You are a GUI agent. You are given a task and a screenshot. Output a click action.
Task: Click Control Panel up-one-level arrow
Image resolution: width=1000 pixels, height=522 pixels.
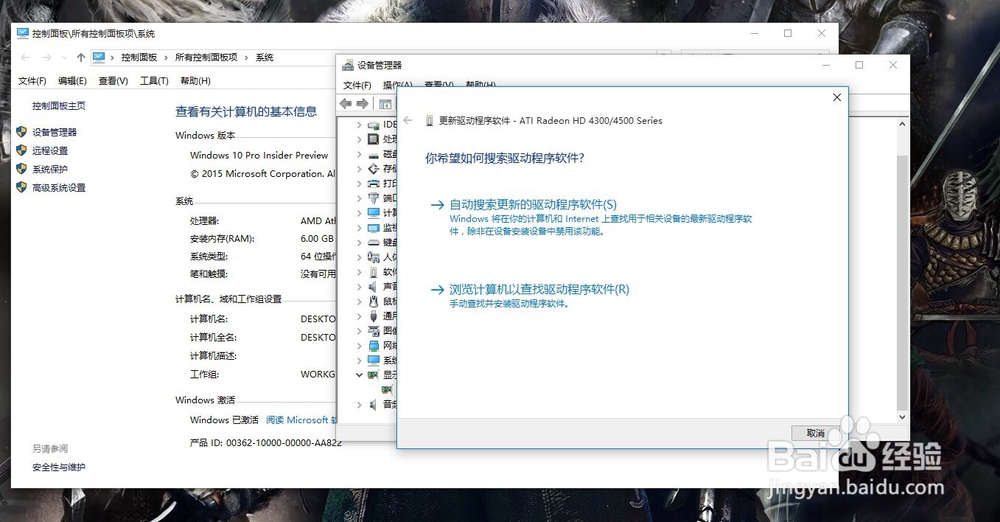pyautogui.click(x=81, y=57)
